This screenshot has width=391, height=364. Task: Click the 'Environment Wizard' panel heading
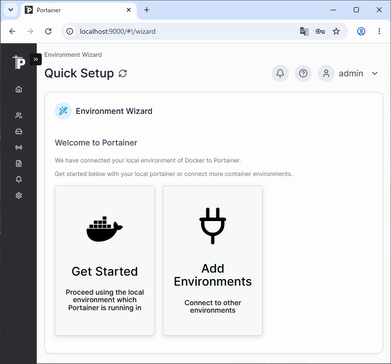(114, 111)
